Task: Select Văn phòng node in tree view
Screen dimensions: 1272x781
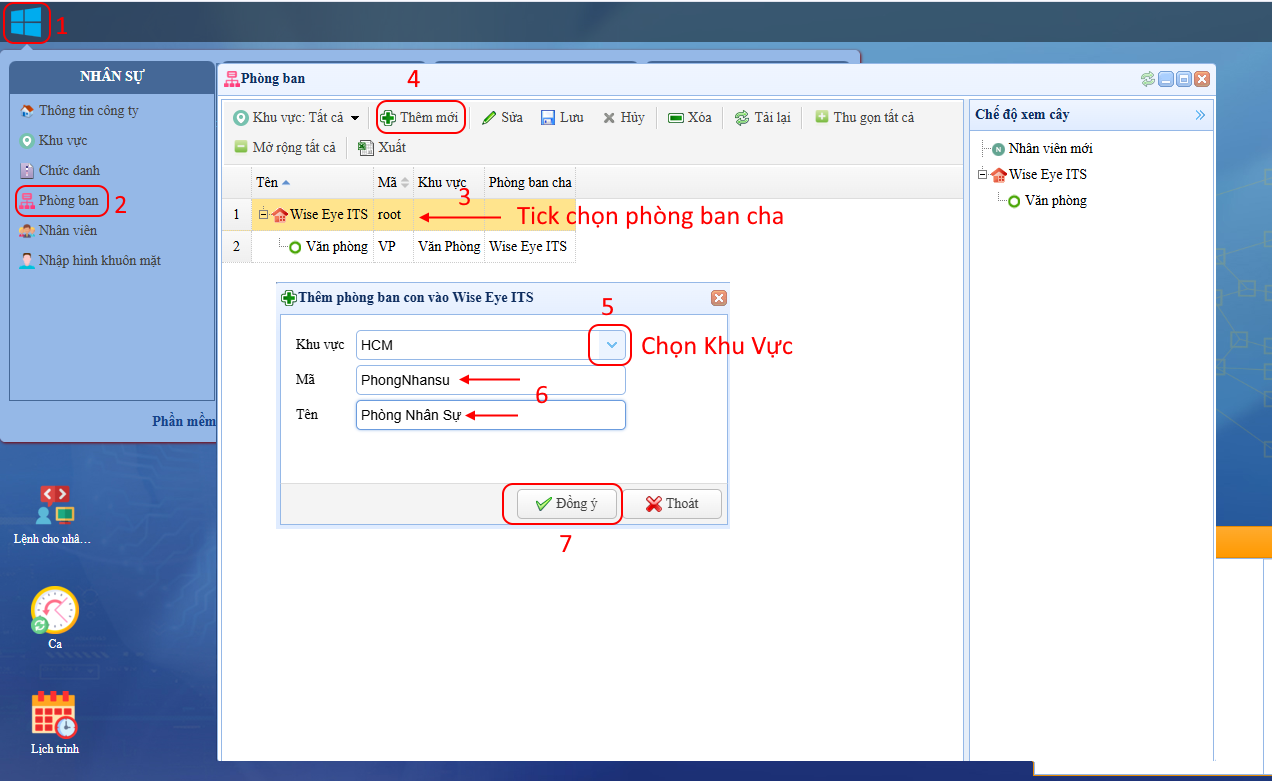Action: (x=1055, y=200)
